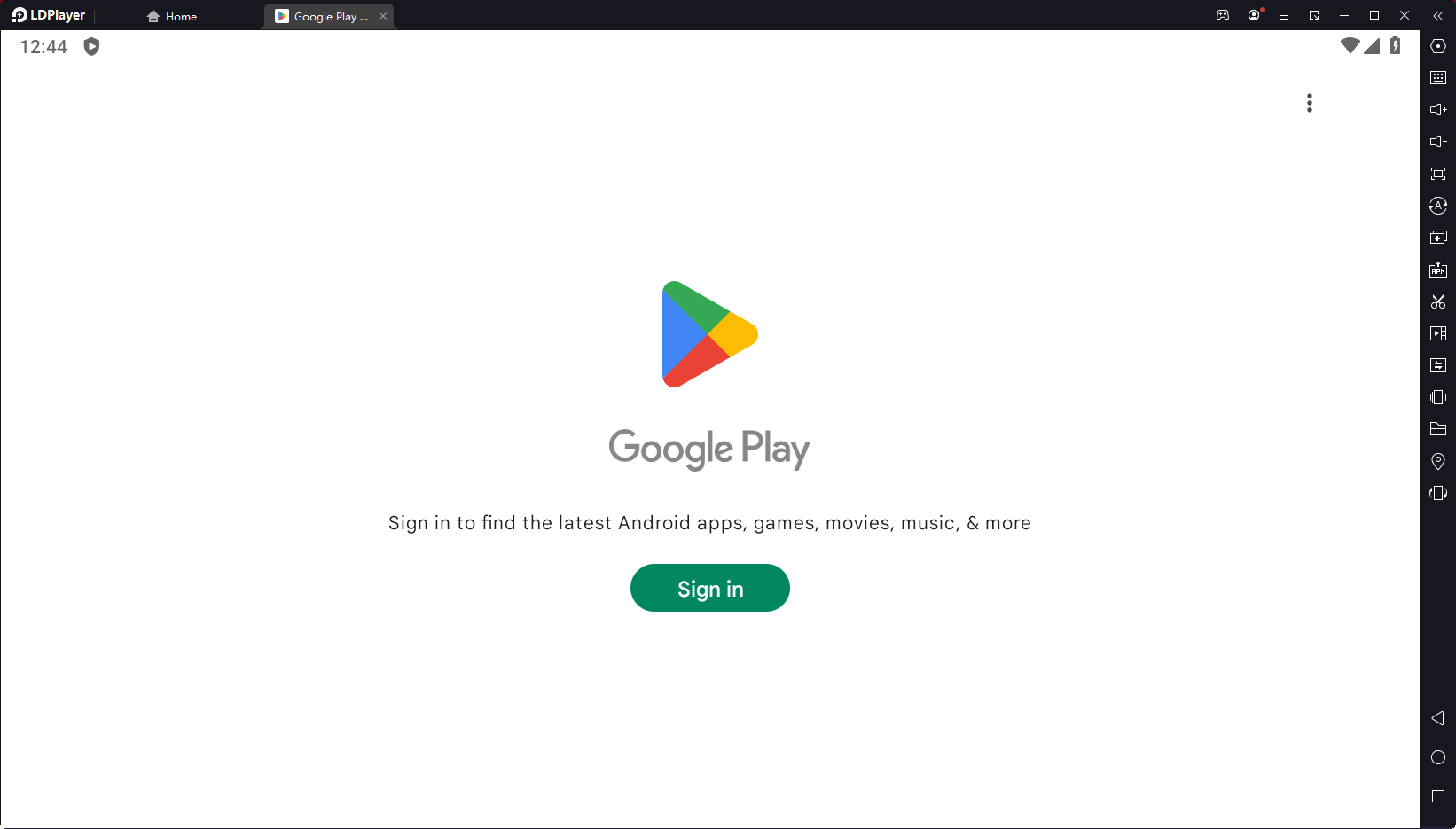Open the operation recorder icon
Viewport: 1456px width, 829px height.
click(1438, 206)
